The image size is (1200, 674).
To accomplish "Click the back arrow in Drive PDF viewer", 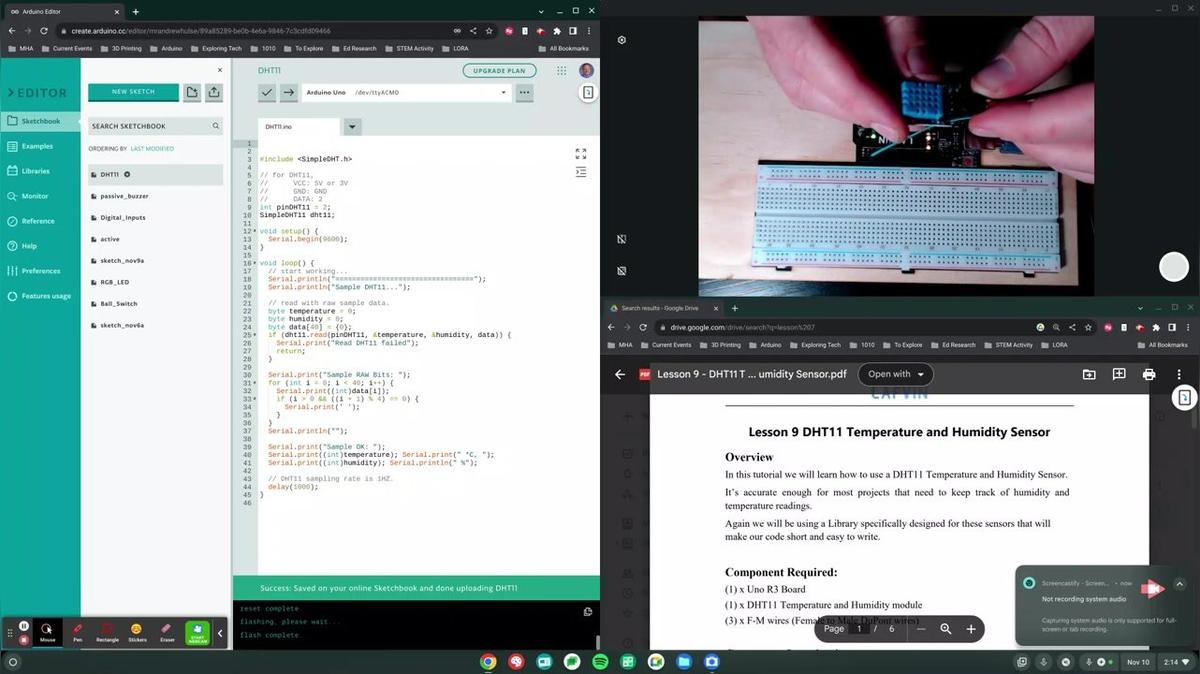I will (x=620, y=374).
